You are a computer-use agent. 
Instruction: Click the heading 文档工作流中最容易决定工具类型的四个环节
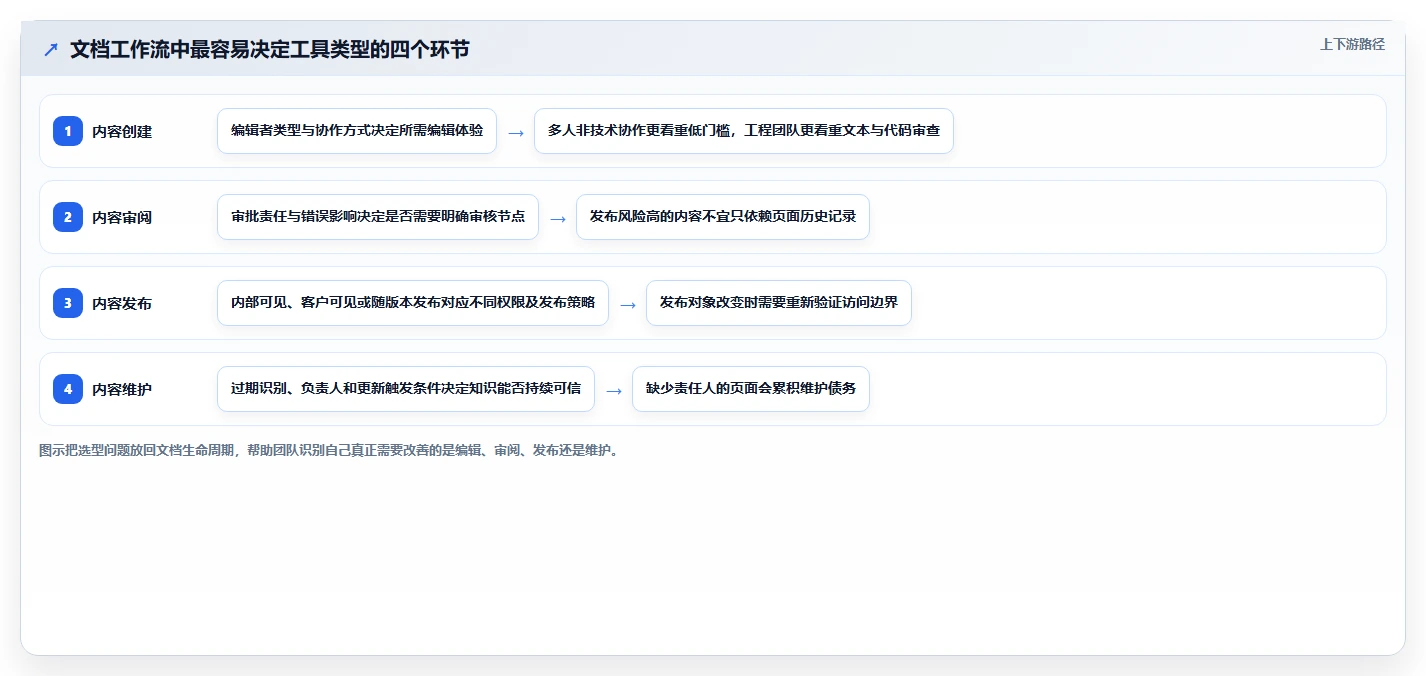(x=270, y=49)
